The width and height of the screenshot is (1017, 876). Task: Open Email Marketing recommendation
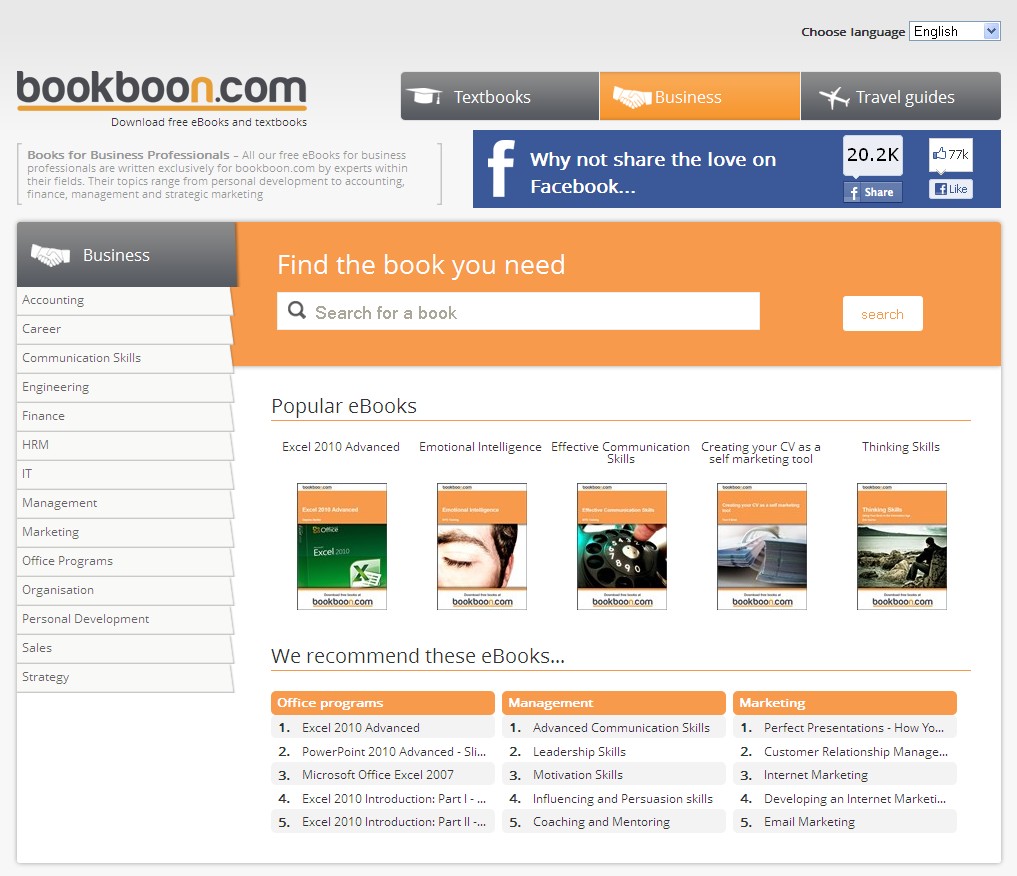809,822
